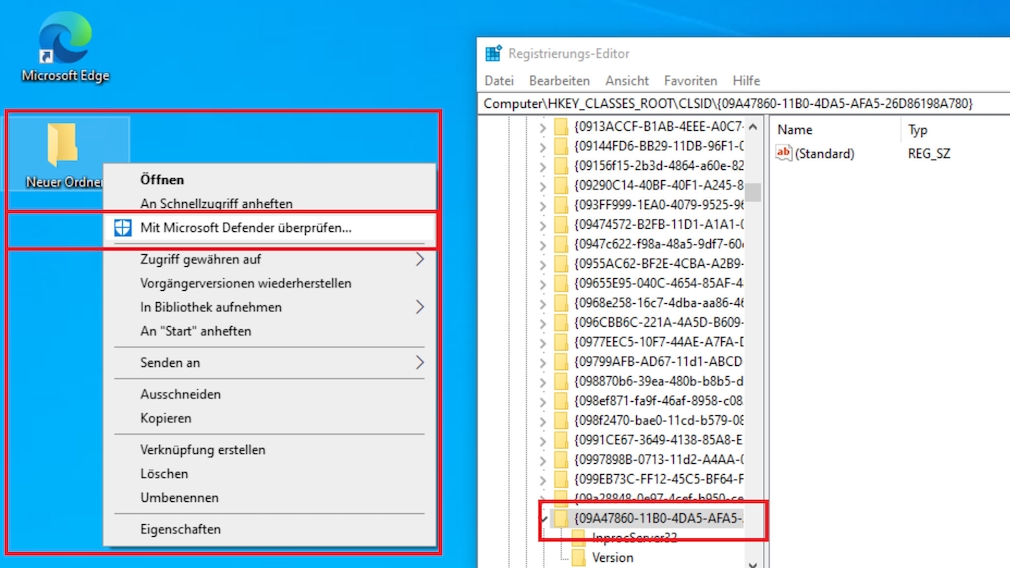Click the Registrierungs-Editor title bar icon

coord(493,53)
